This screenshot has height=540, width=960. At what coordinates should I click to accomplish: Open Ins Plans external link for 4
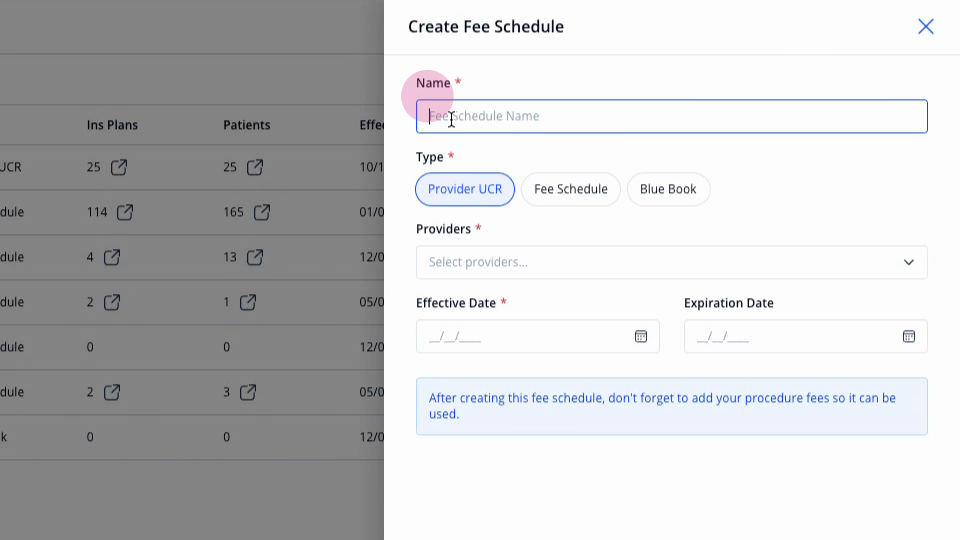(x=111, y=257)
